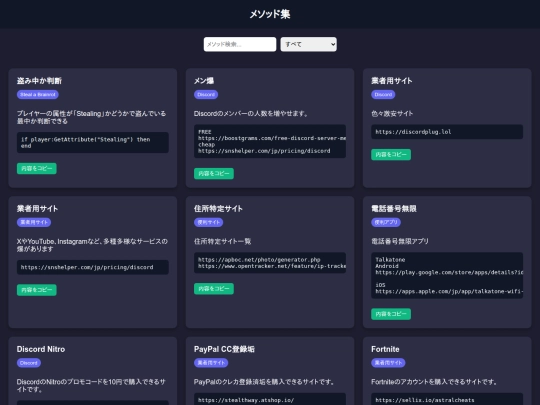This screenshot has height=405, width=540.
Task: Click the メン爆 card title
Action: tap(204, 81)
